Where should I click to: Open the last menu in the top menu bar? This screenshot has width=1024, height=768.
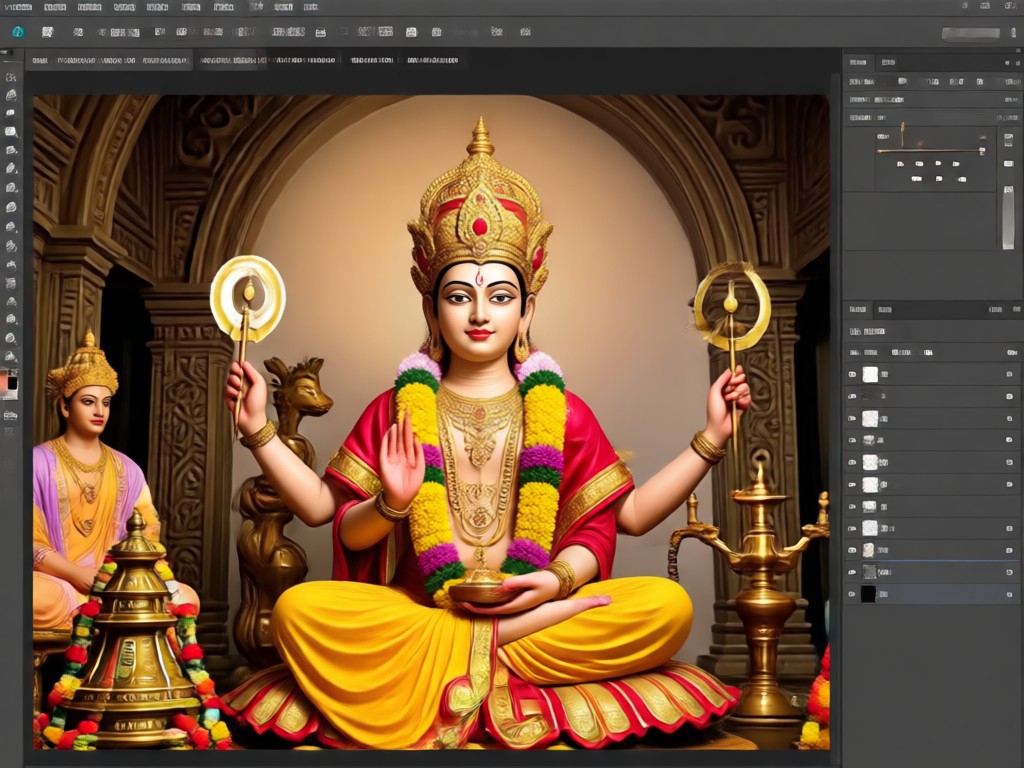[311, 7]
